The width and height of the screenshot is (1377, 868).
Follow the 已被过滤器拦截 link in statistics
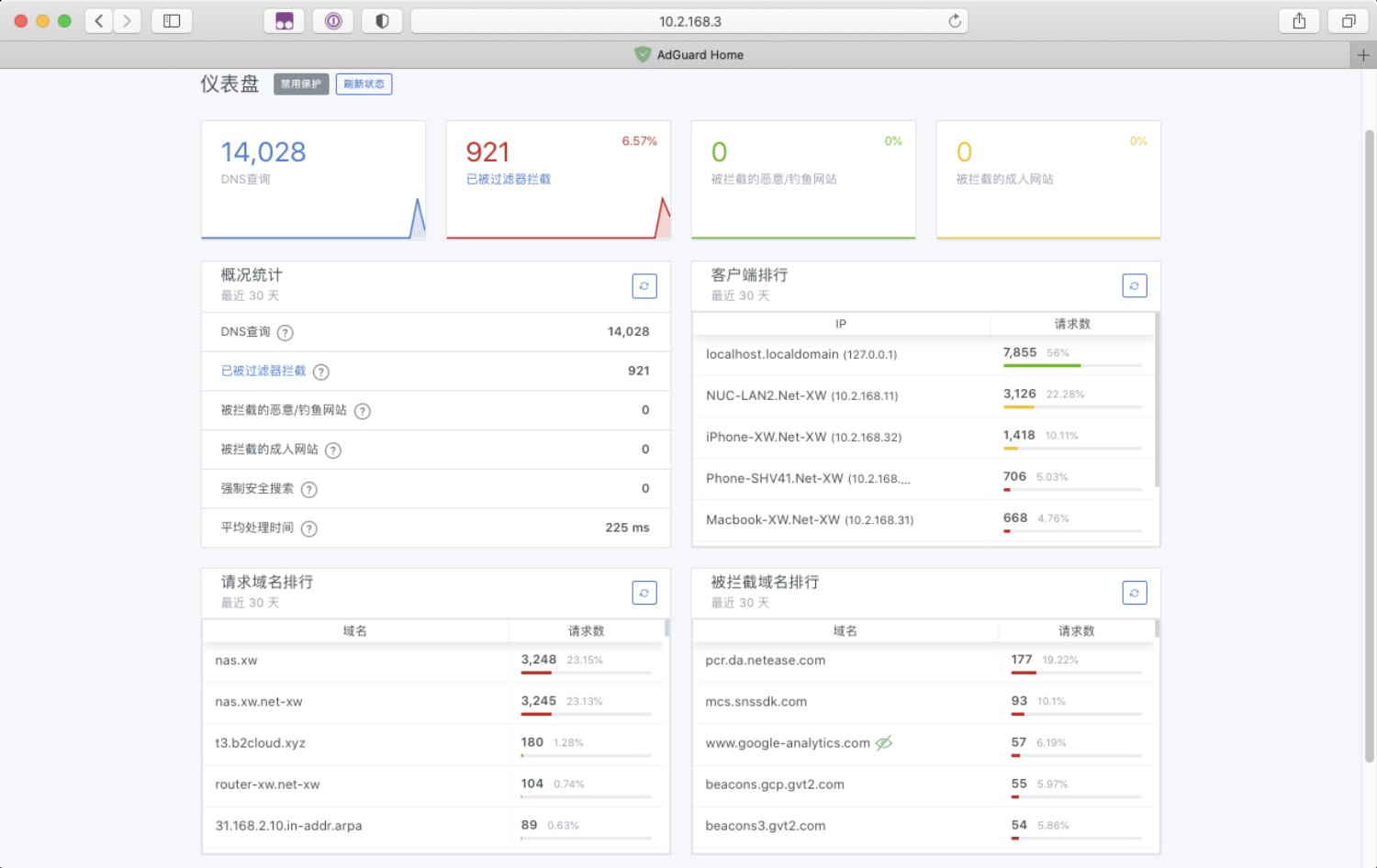263,371
